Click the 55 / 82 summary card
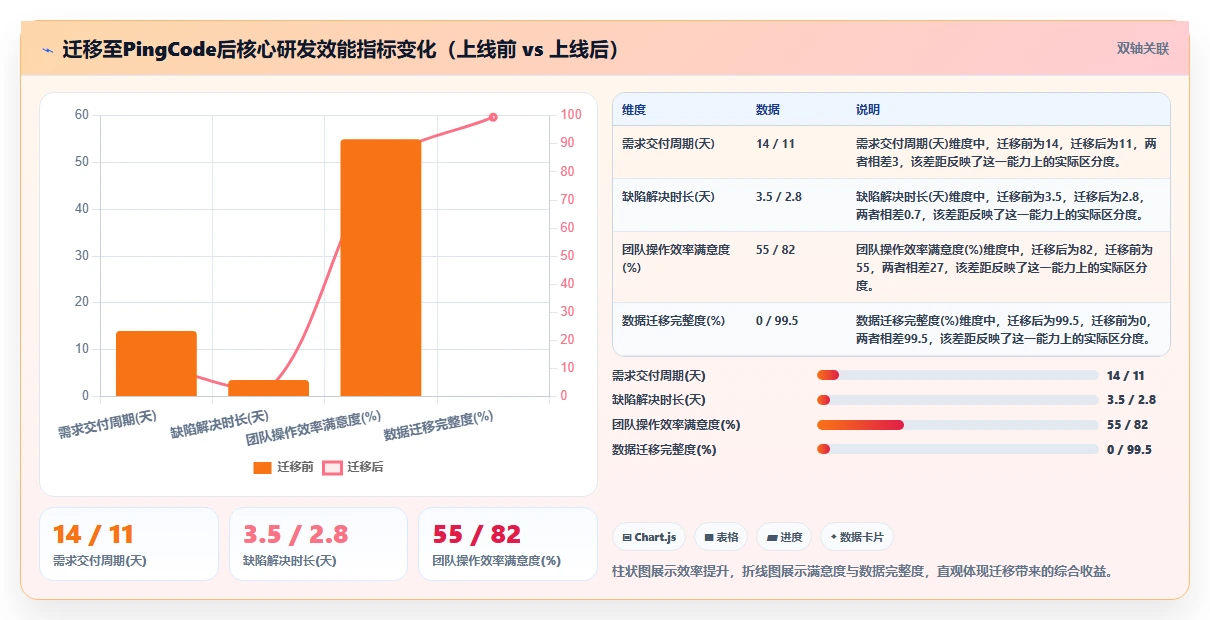This screenshot has width=1210, height=620. click(x=508, y=544)
